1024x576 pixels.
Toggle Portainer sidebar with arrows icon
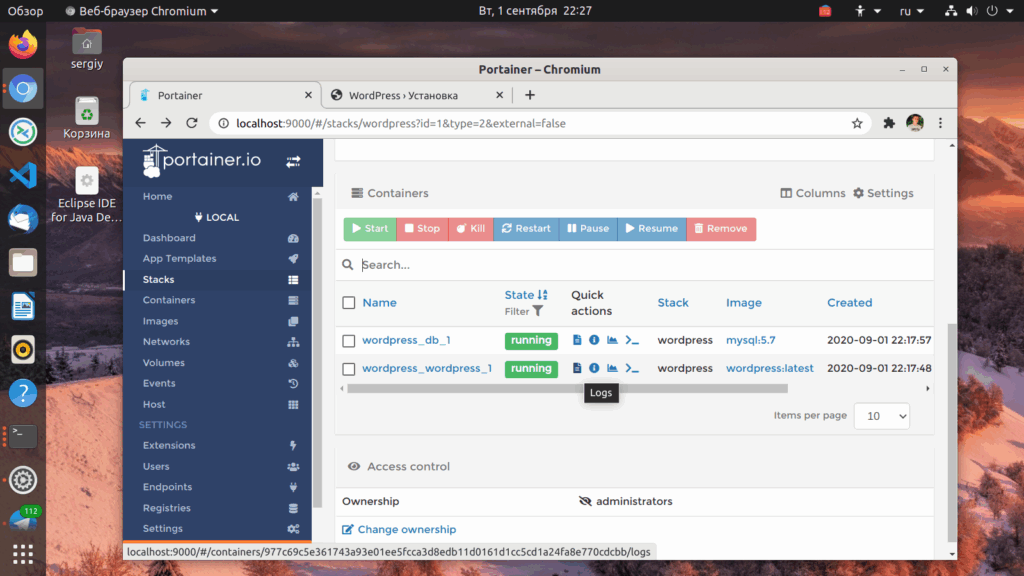click(x=293, y=161)
